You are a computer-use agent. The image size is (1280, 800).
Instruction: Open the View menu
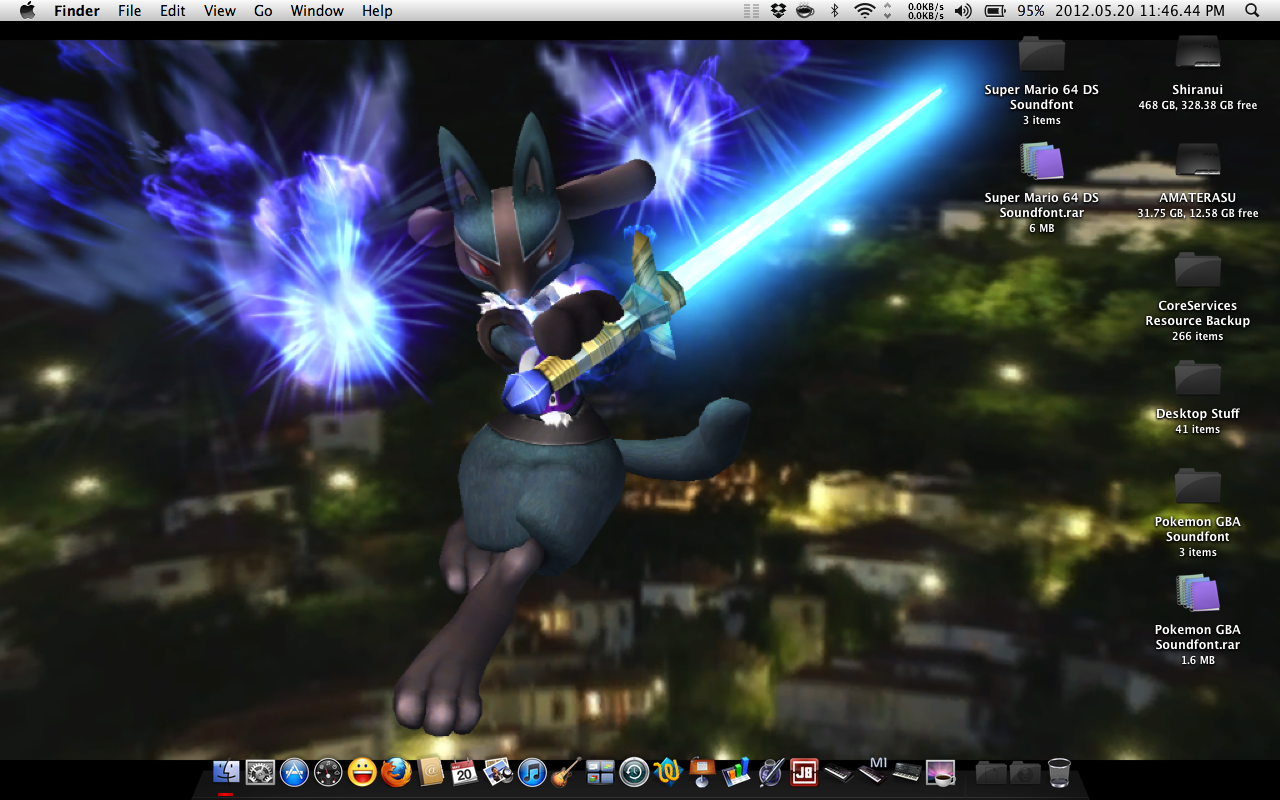[x=220, y=11]
